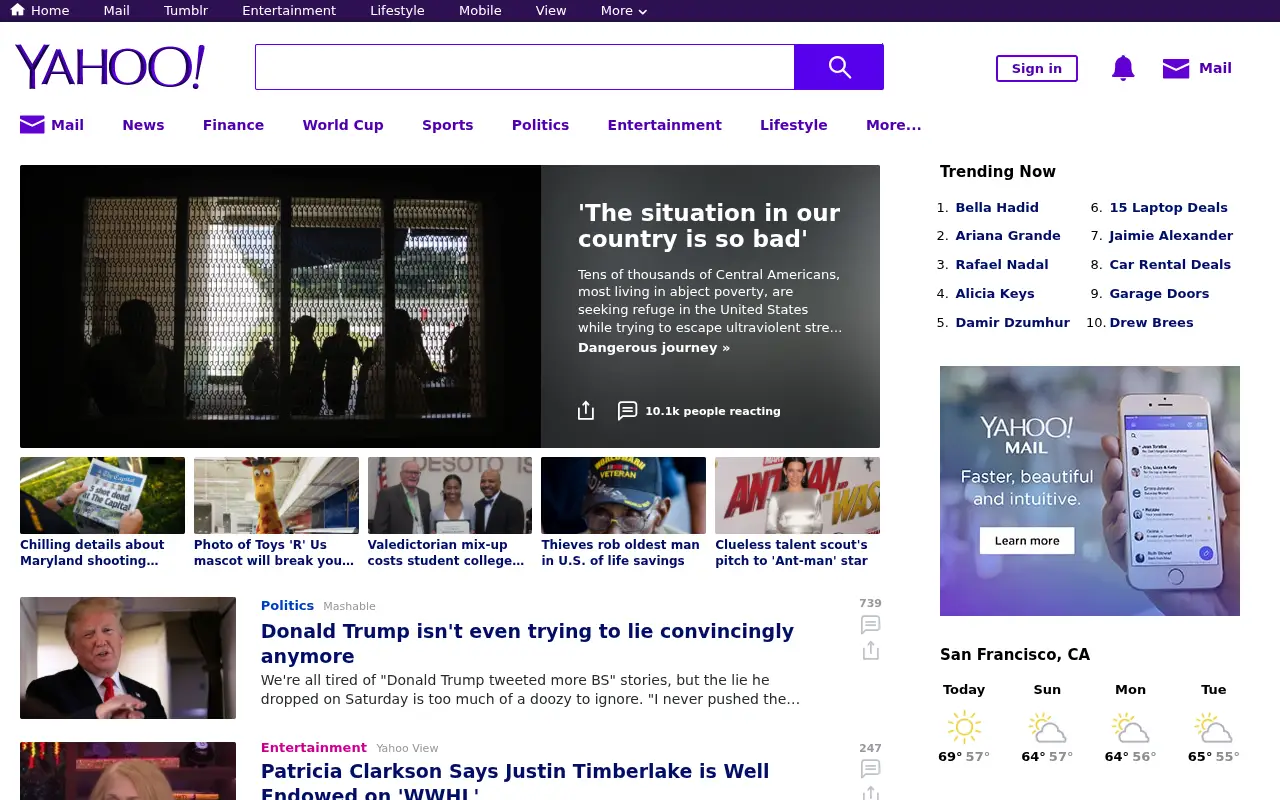Click the San Francisco, CA weather location
The width and height of the screenshot is (1280, 800).
[1015, 655]
